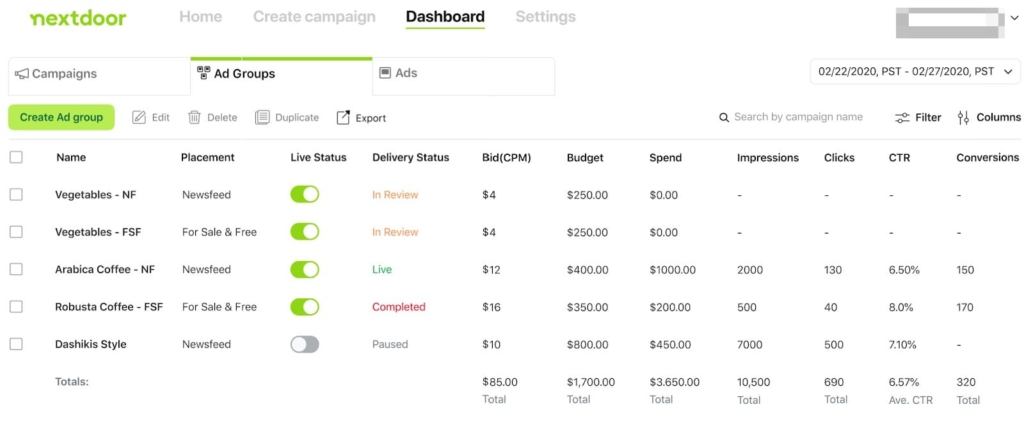Click the CTR column header
1024x423 pixels.
click(899, 157)
